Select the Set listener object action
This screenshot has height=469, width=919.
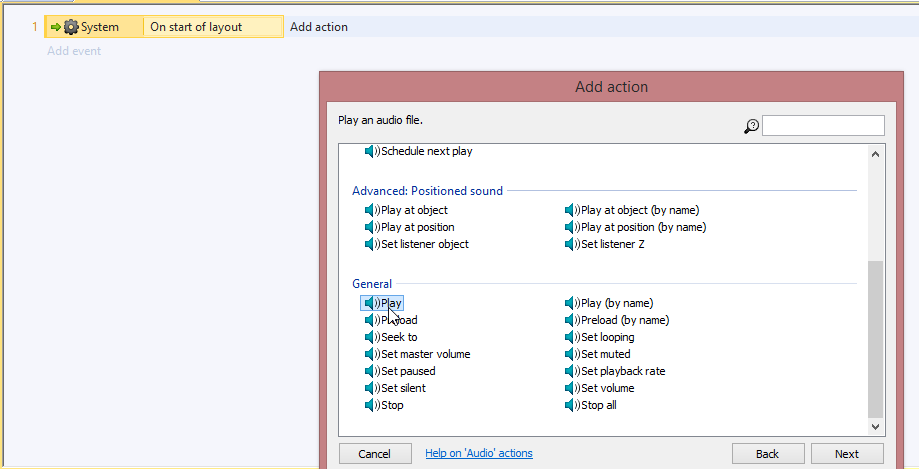(x=417, y=244)
